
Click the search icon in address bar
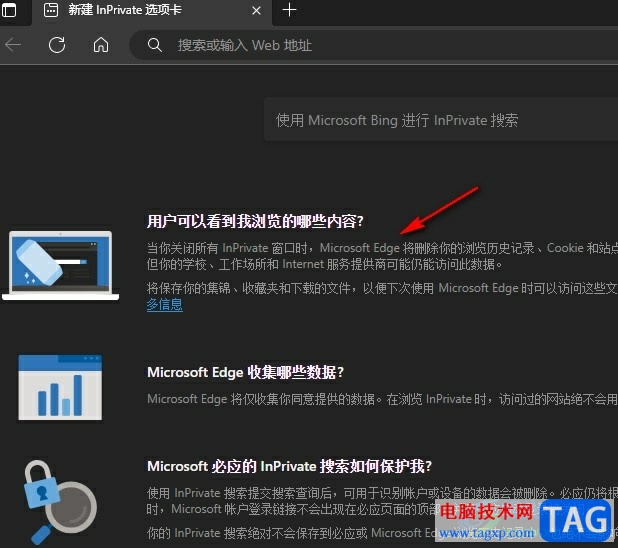click(154, 45)
